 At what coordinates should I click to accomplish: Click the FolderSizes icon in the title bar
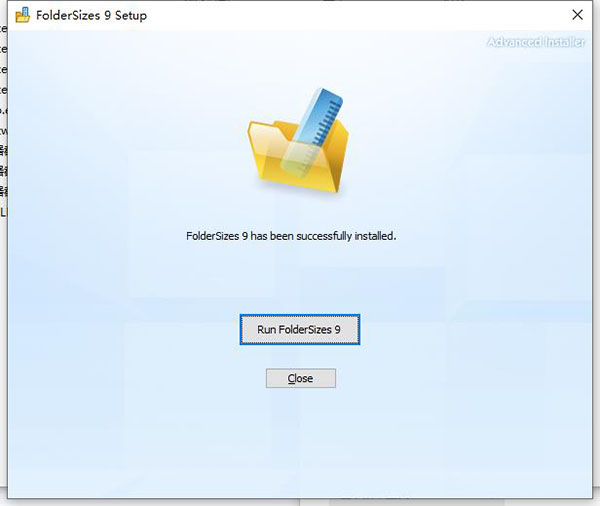click(22, 15)
